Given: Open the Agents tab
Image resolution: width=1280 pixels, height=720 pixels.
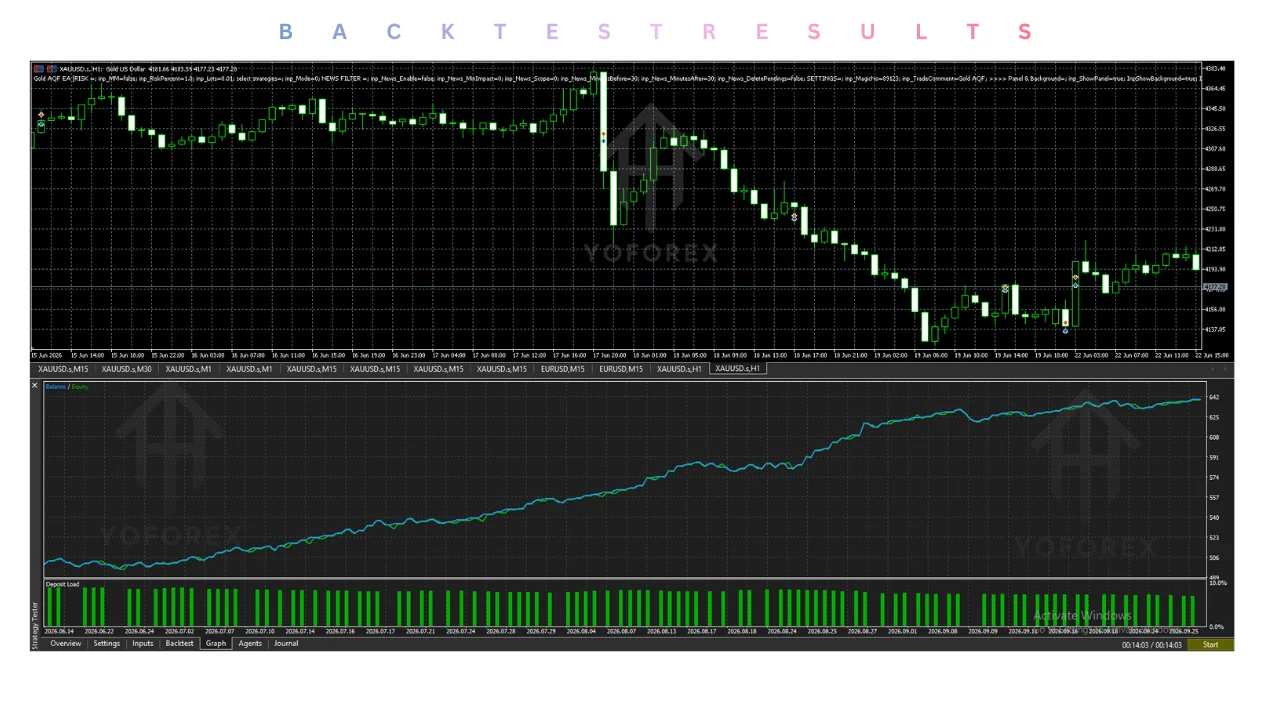Looking at the screenshot, I should [x=250, y=644].
